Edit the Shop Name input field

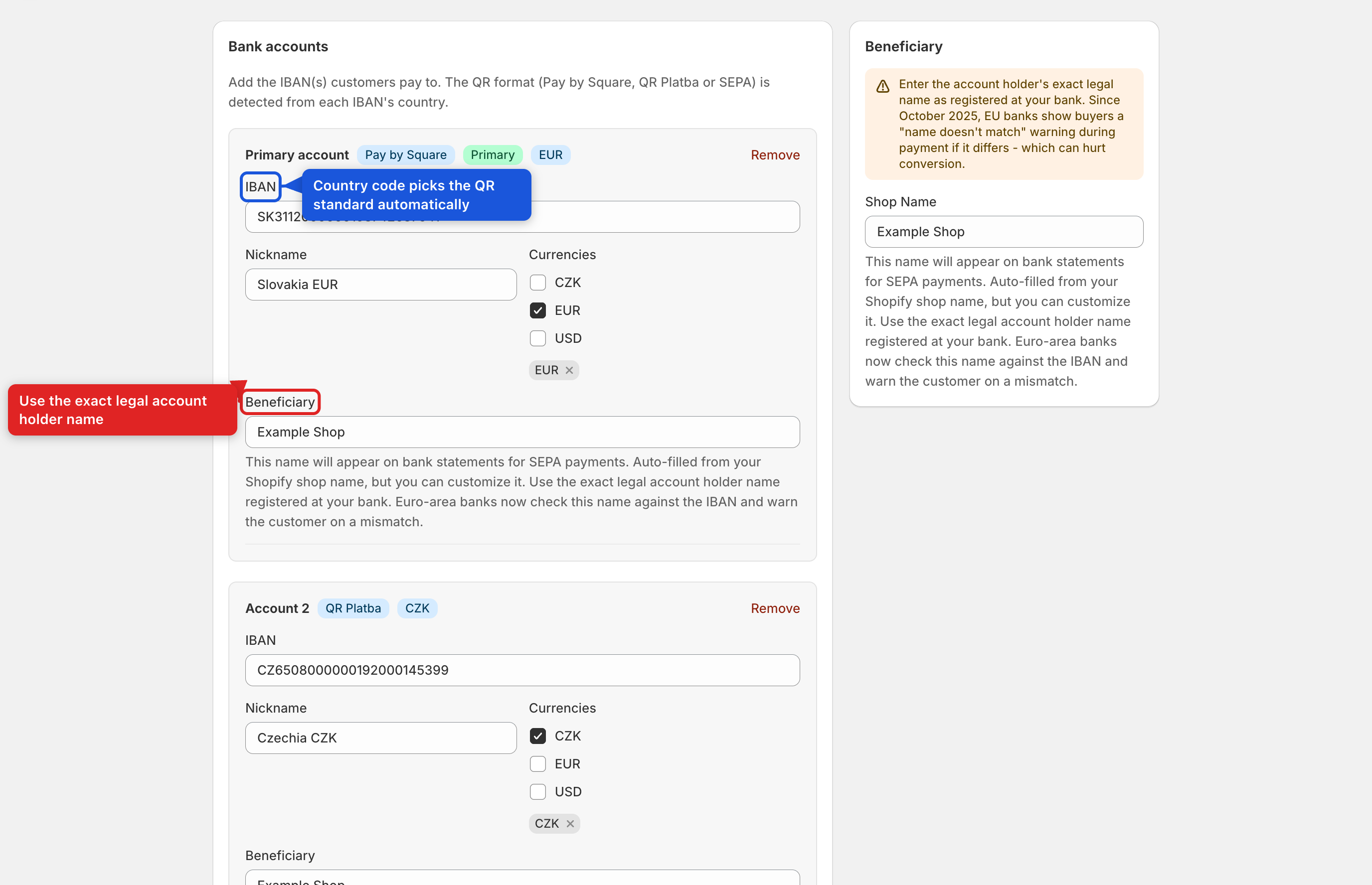coord(1004,232)
